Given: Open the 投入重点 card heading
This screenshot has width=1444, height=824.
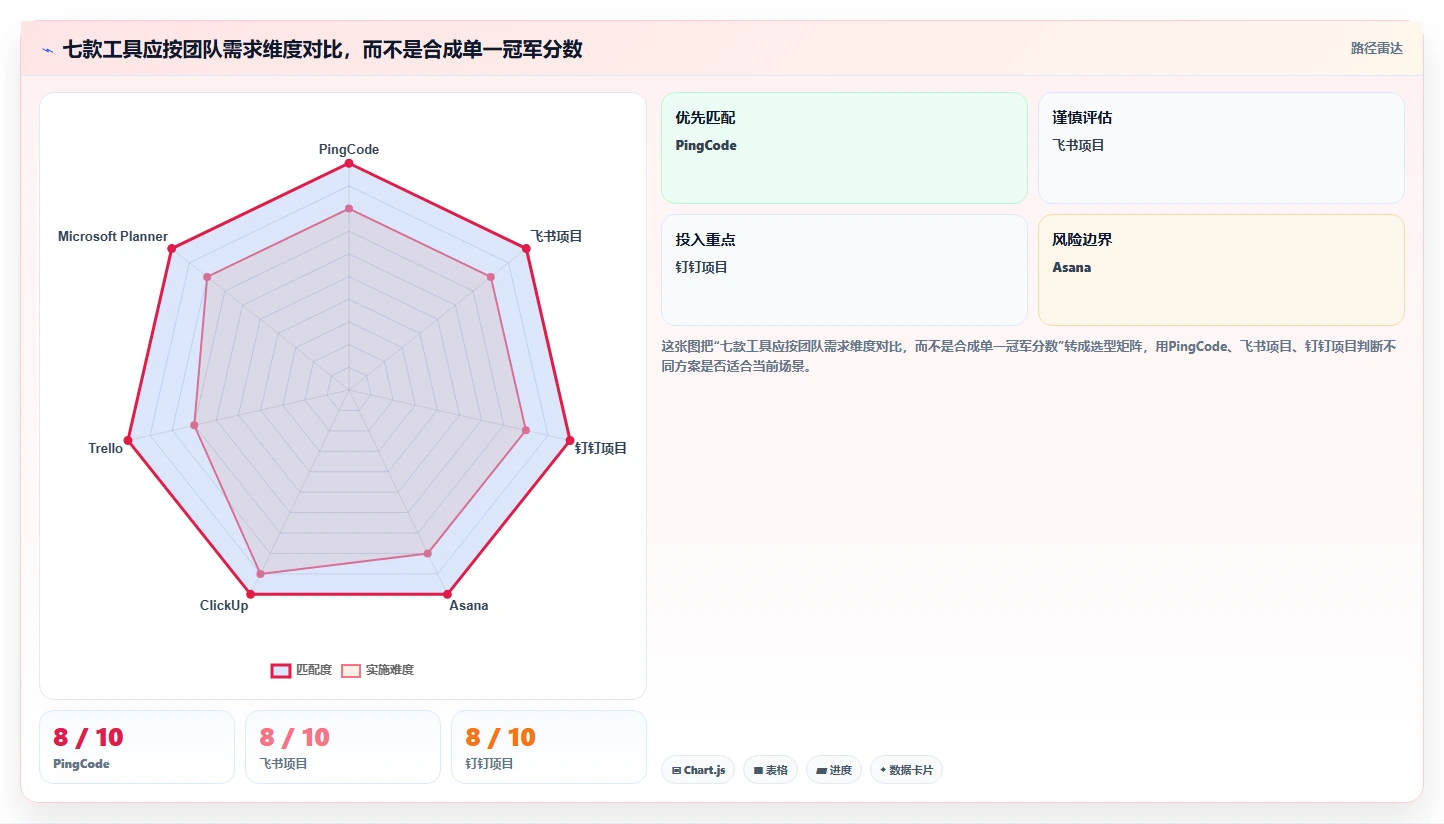Looking at the screenshot, I should [705, 240].
